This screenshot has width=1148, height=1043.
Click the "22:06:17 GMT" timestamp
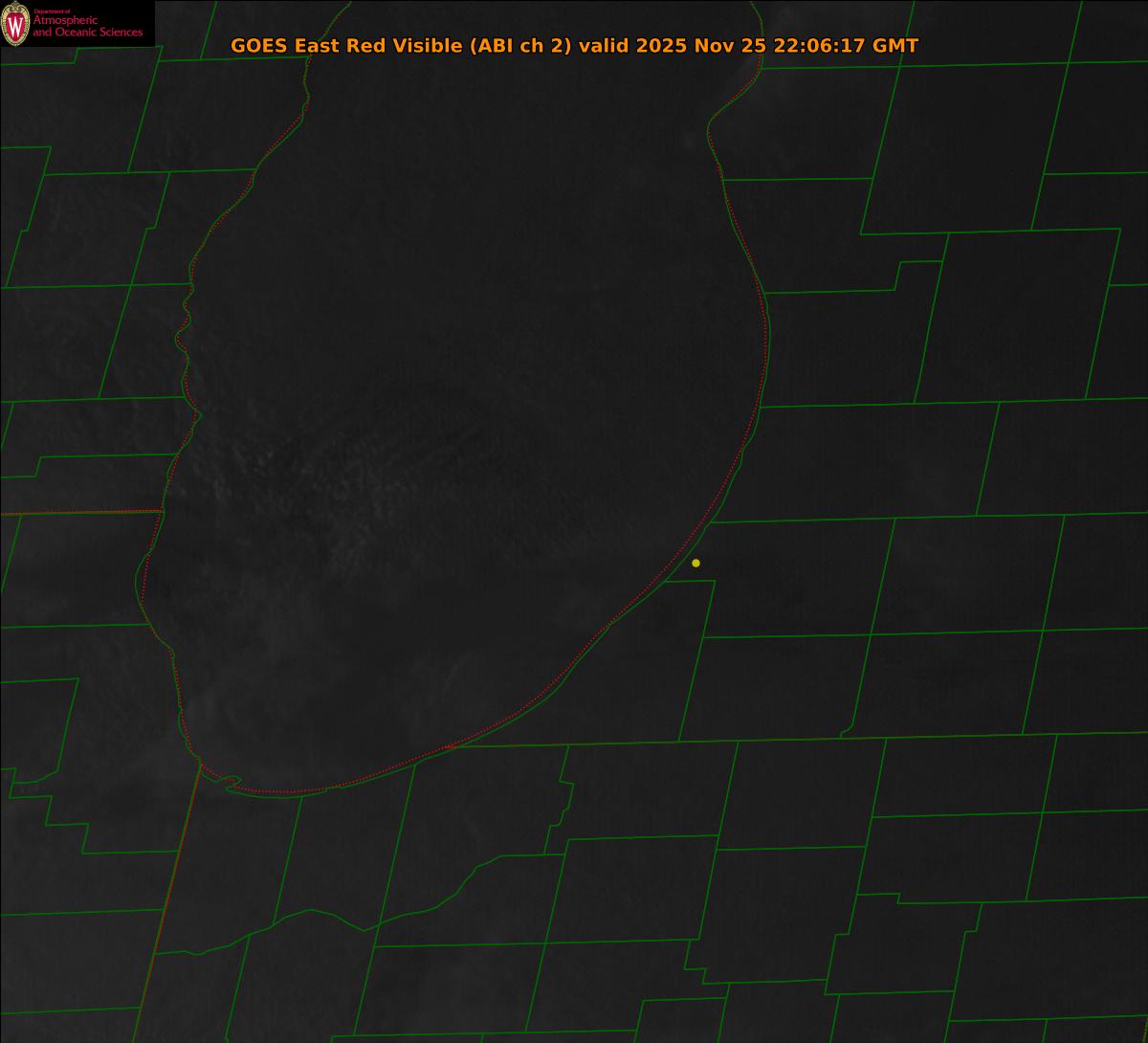point(847,46)
